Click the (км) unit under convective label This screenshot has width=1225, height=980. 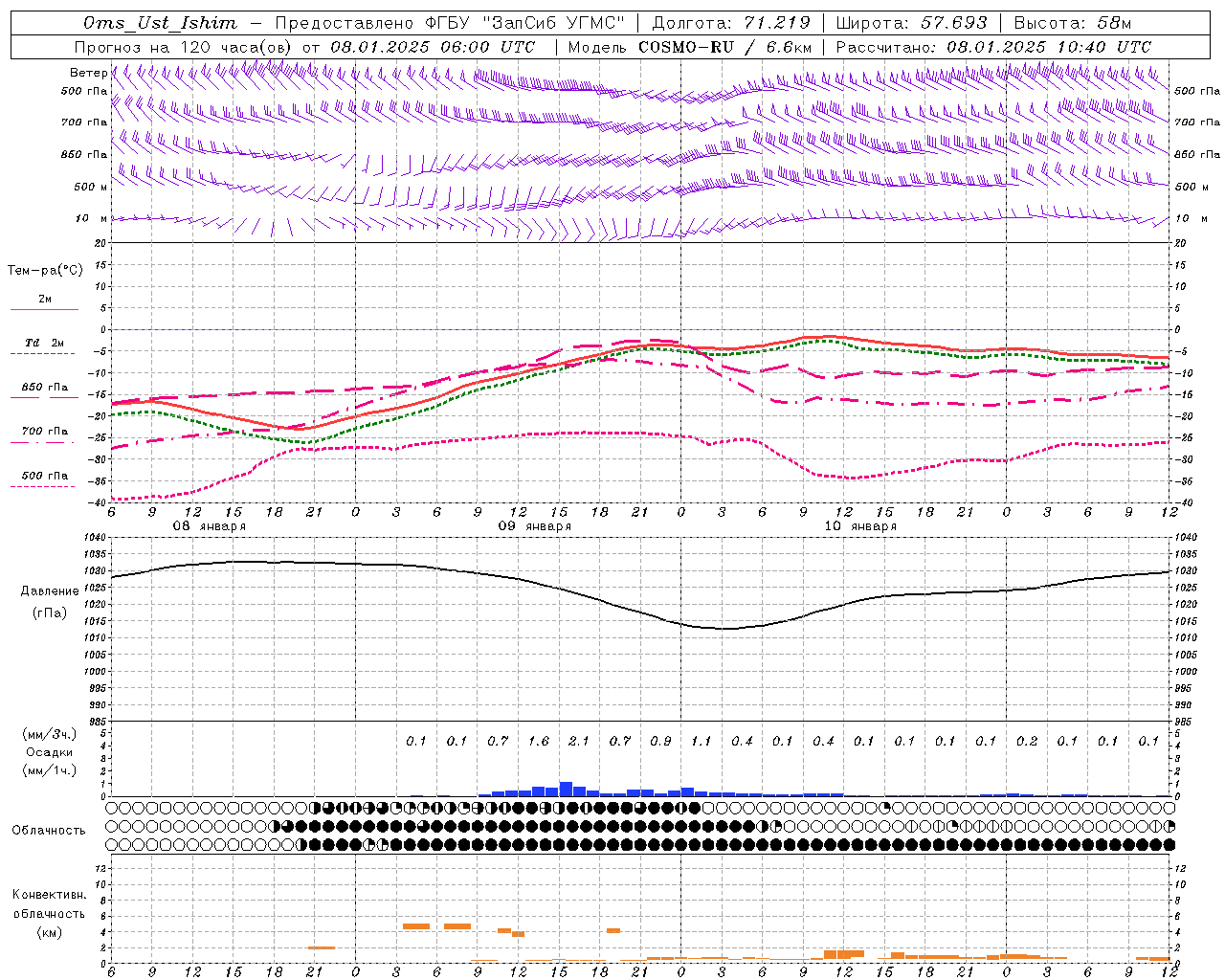tap(49, 932)
